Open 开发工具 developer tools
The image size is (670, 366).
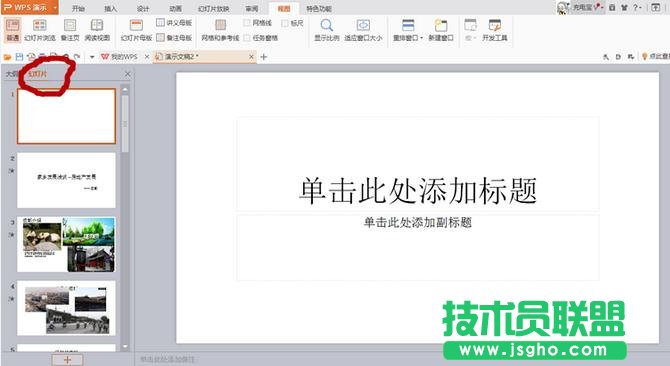point(495,30)
